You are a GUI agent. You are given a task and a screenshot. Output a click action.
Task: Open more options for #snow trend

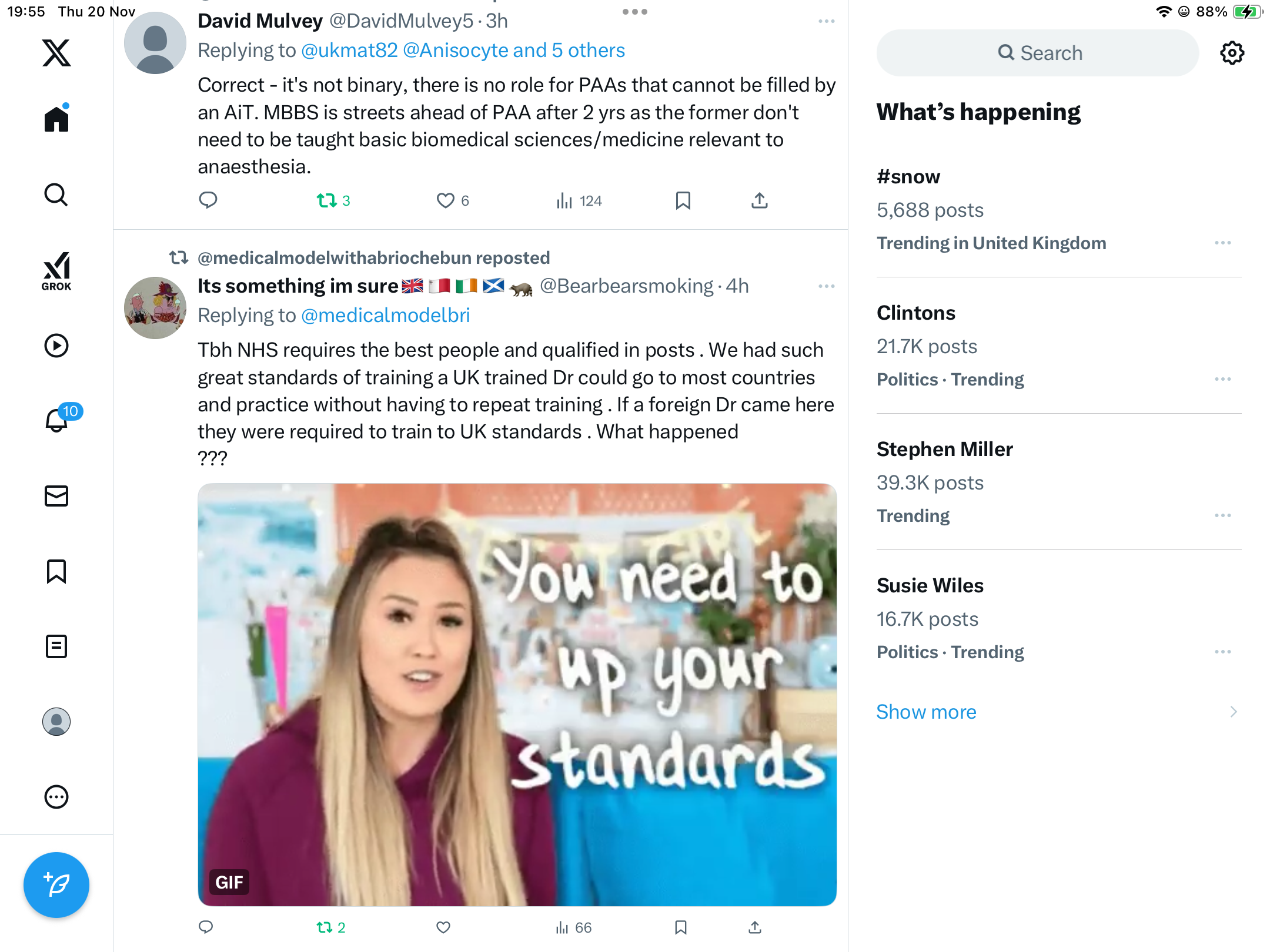(x=1223, y=243)
